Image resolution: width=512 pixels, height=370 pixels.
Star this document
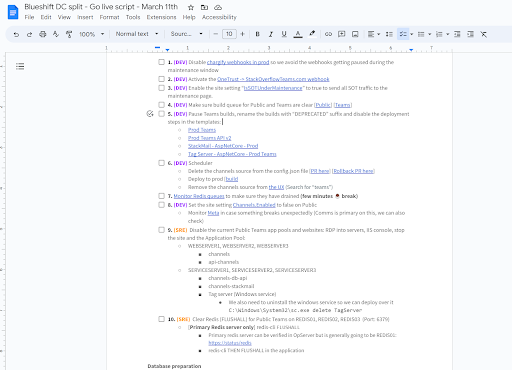click(191, 7)
